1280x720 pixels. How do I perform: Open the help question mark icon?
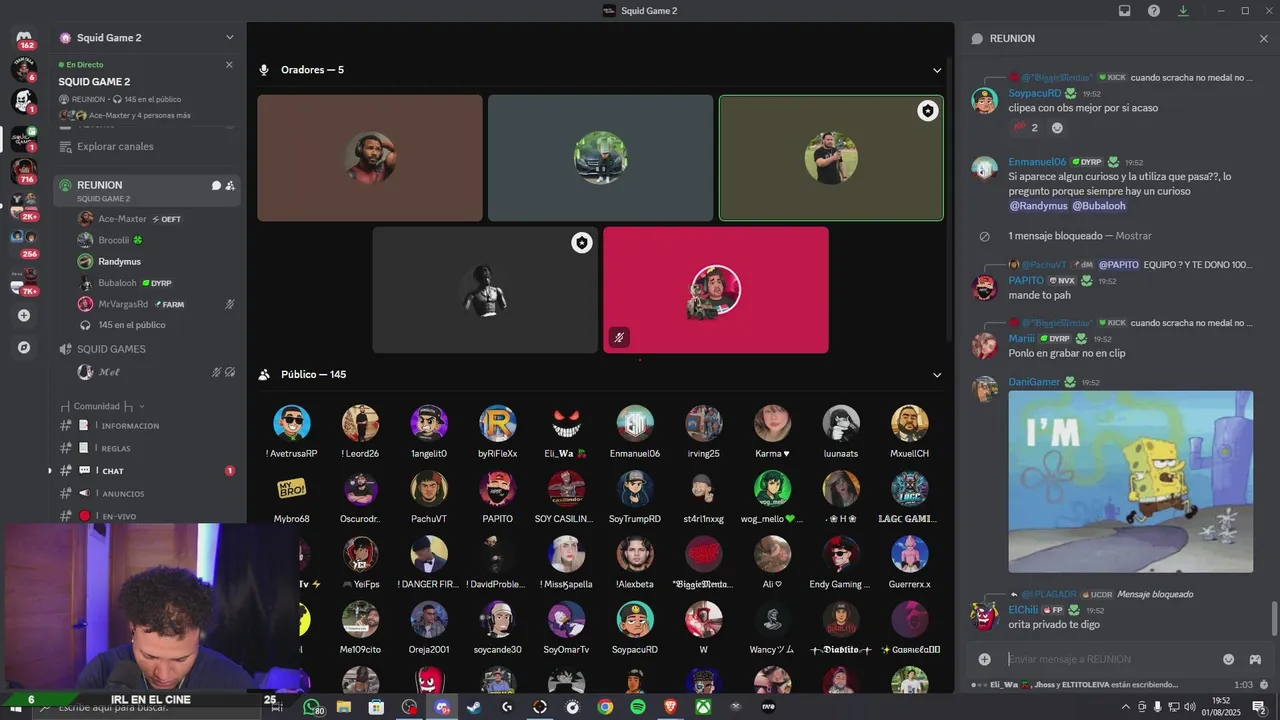pyautogui.click(x=1154, y=11)
